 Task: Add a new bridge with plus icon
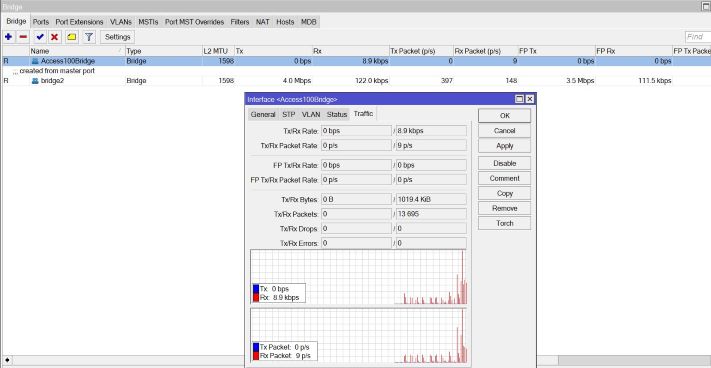point(8,37)
